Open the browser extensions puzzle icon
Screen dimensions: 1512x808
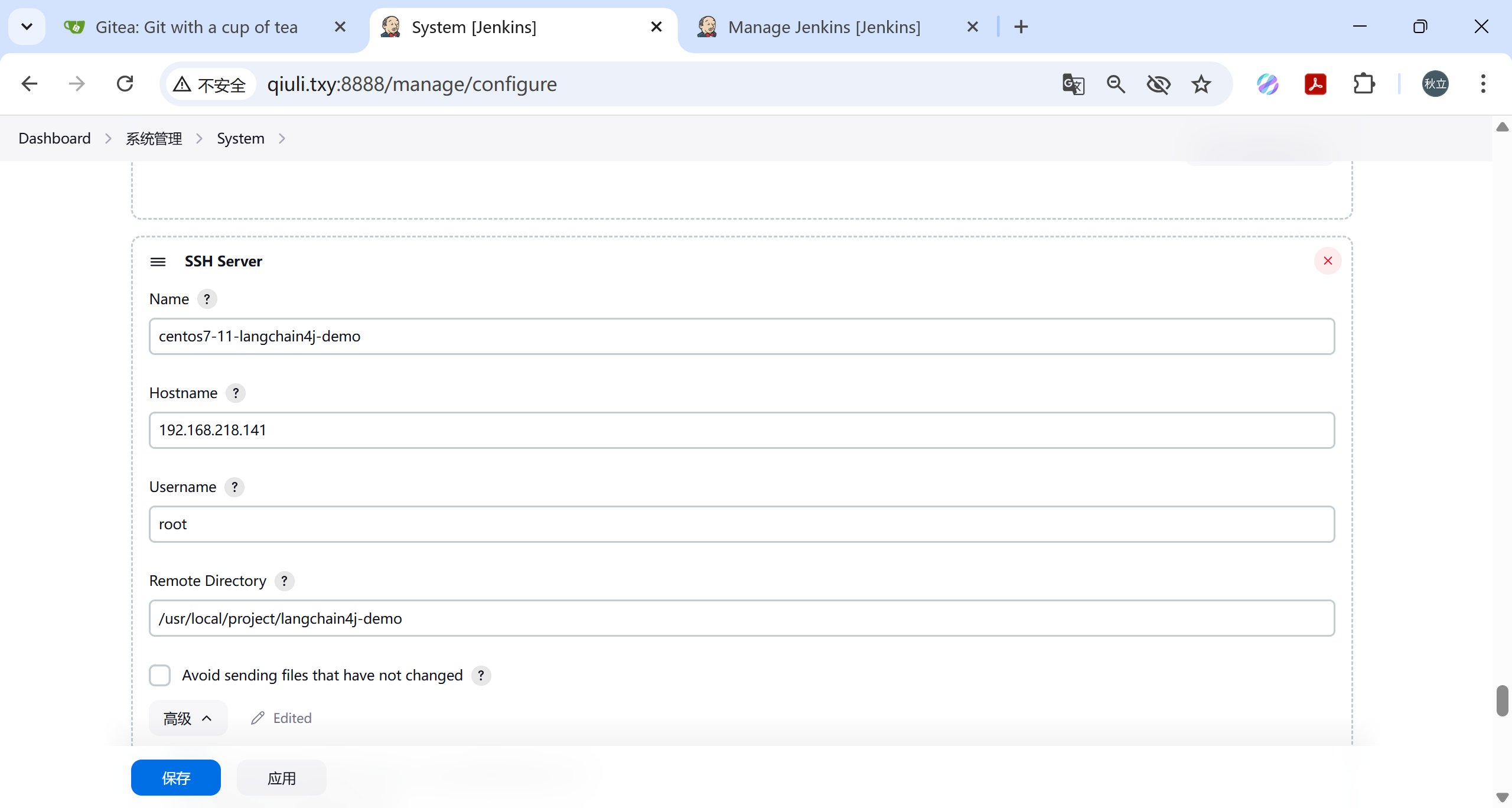[x=1364, y=84]
